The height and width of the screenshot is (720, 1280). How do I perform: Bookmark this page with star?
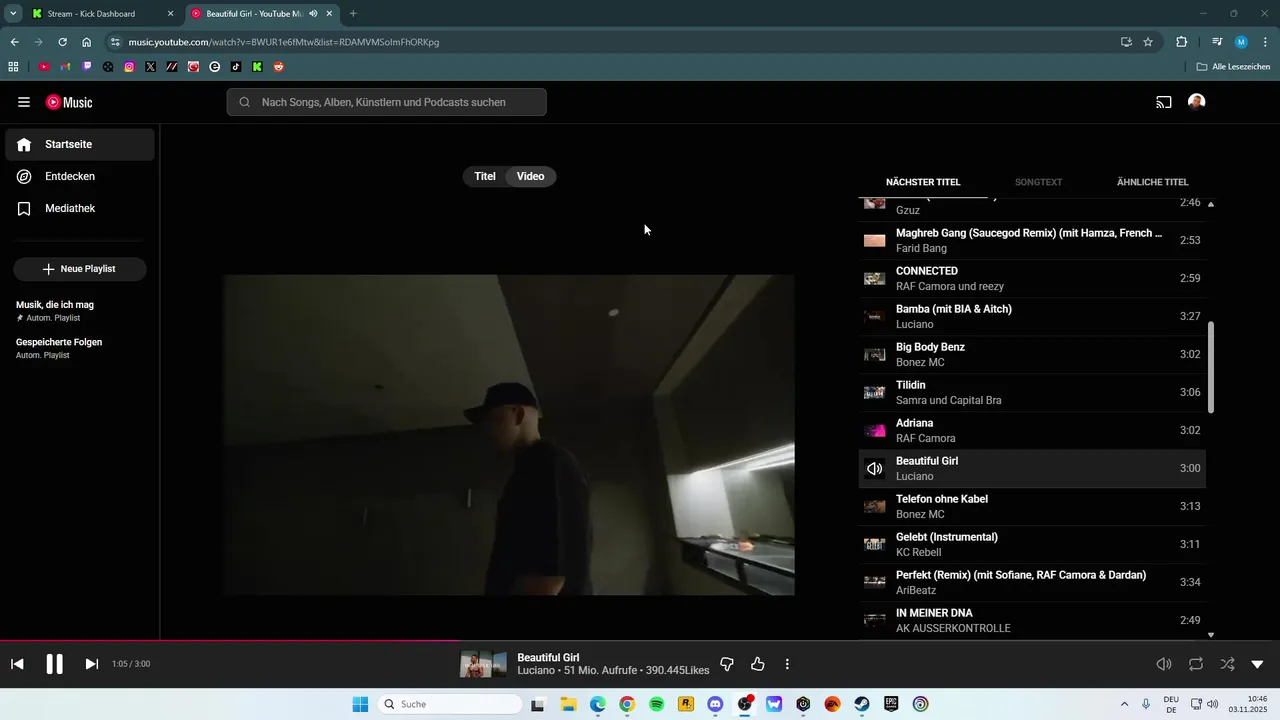click(1148, 42)
